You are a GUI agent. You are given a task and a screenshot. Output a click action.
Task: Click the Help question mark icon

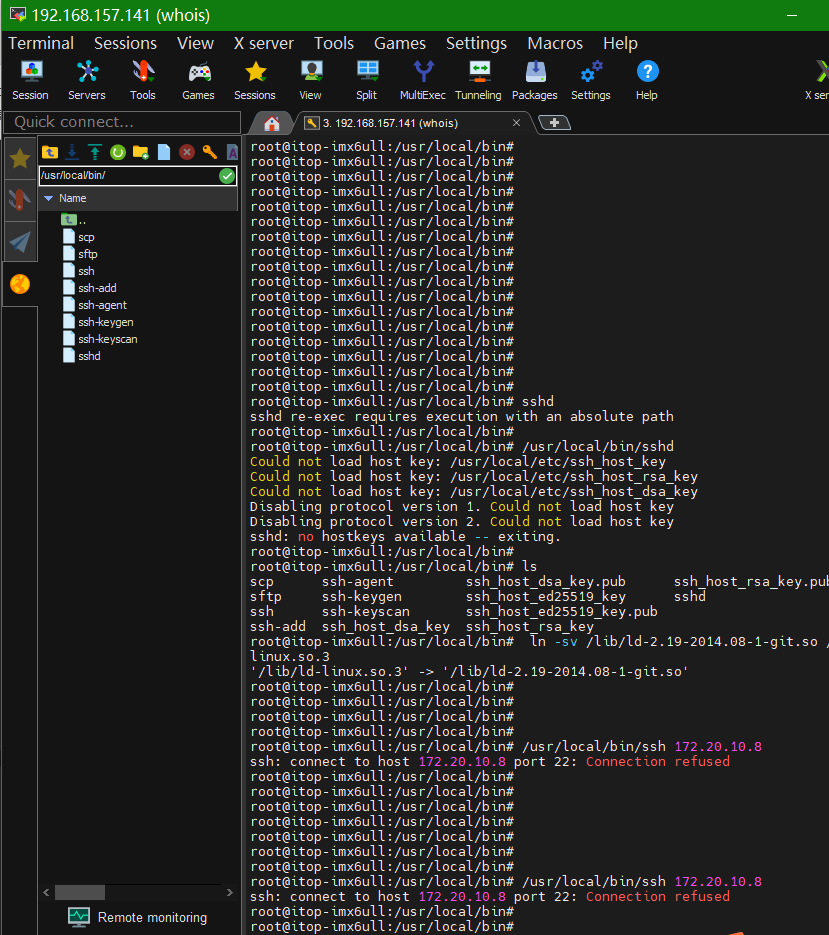[x=647, y=81]
